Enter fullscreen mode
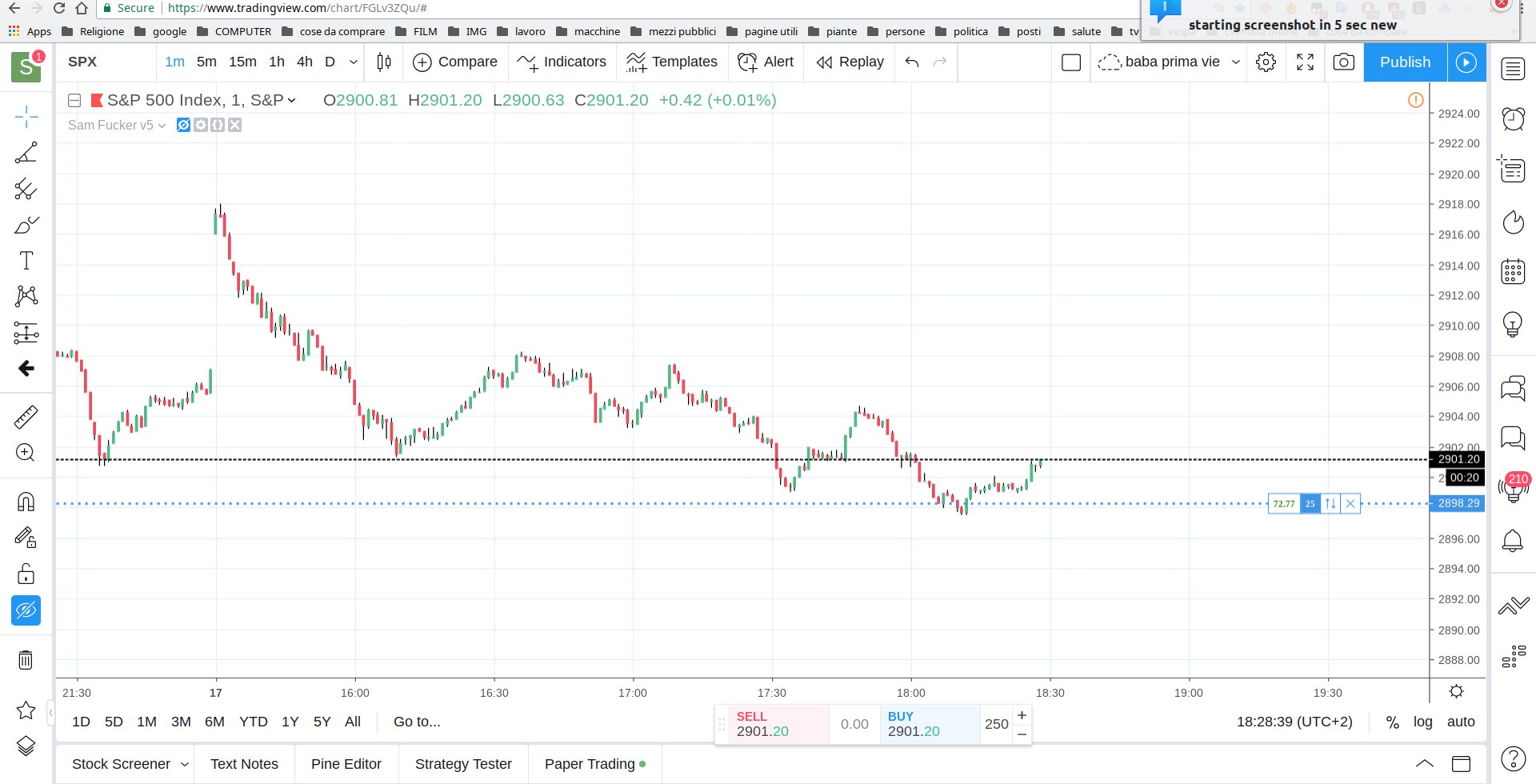1536x784 pixels. (1305, 62)
